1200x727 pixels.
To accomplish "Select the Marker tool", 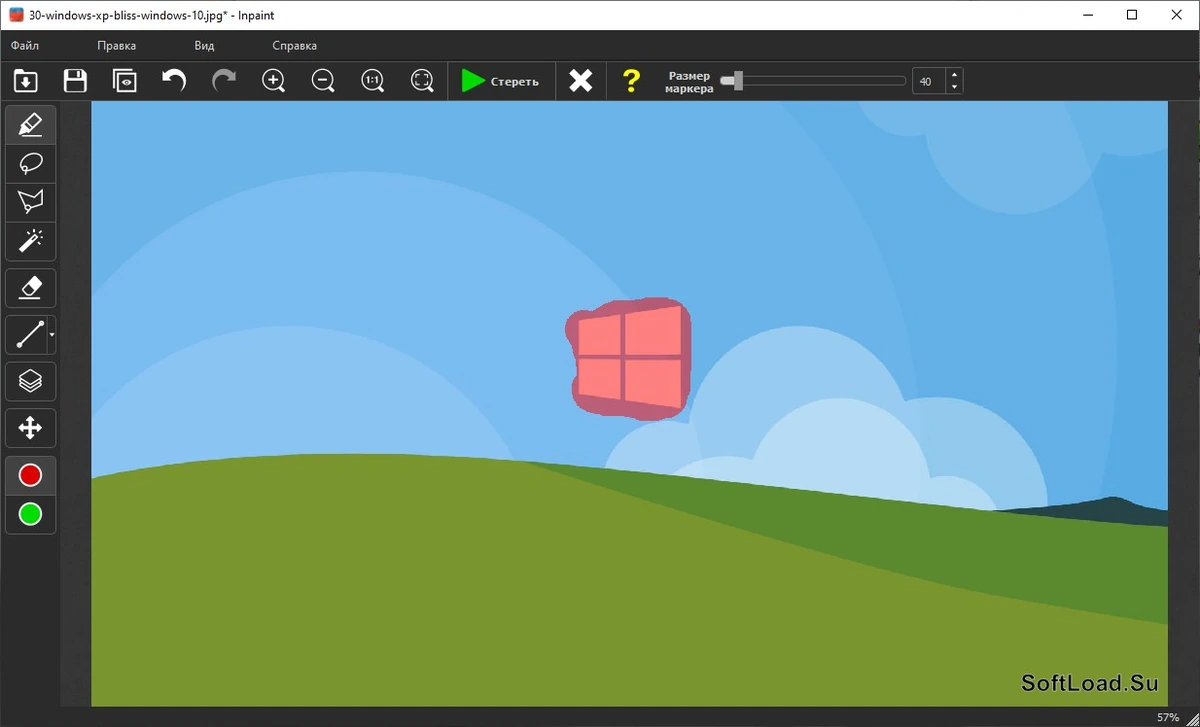I will pyautogui.click(x=31, y=125).
